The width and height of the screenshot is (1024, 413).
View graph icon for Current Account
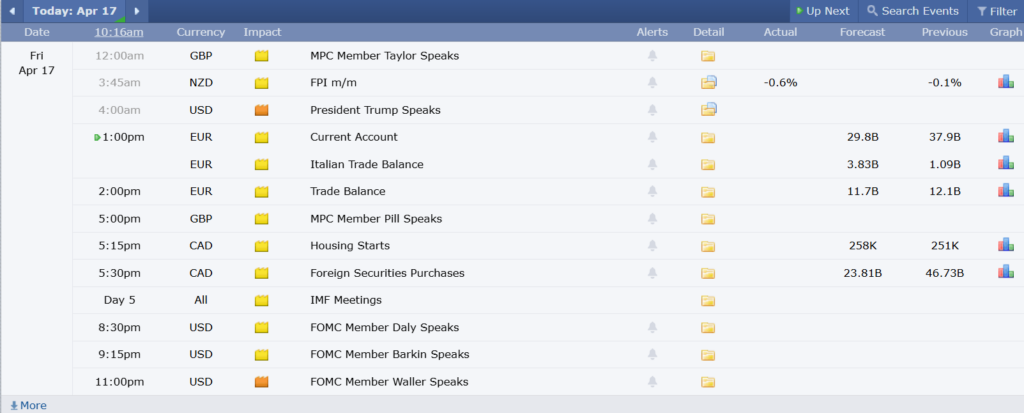(1005, 137)
